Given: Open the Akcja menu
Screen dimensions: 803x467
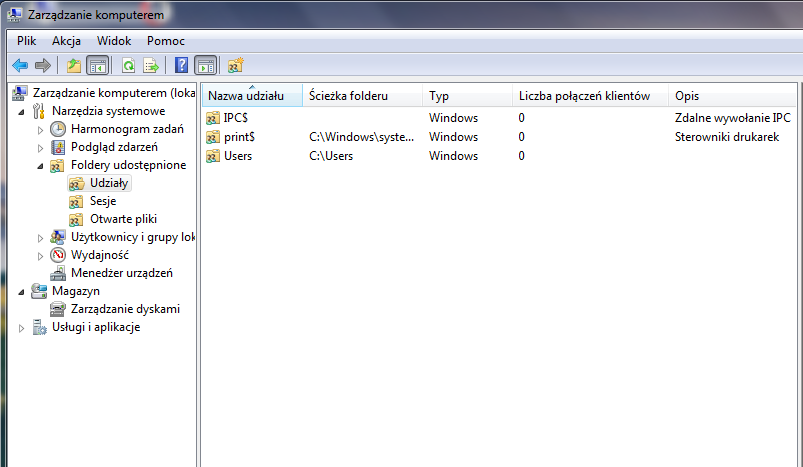Looking at the screenshot, I should coord(66,41).
